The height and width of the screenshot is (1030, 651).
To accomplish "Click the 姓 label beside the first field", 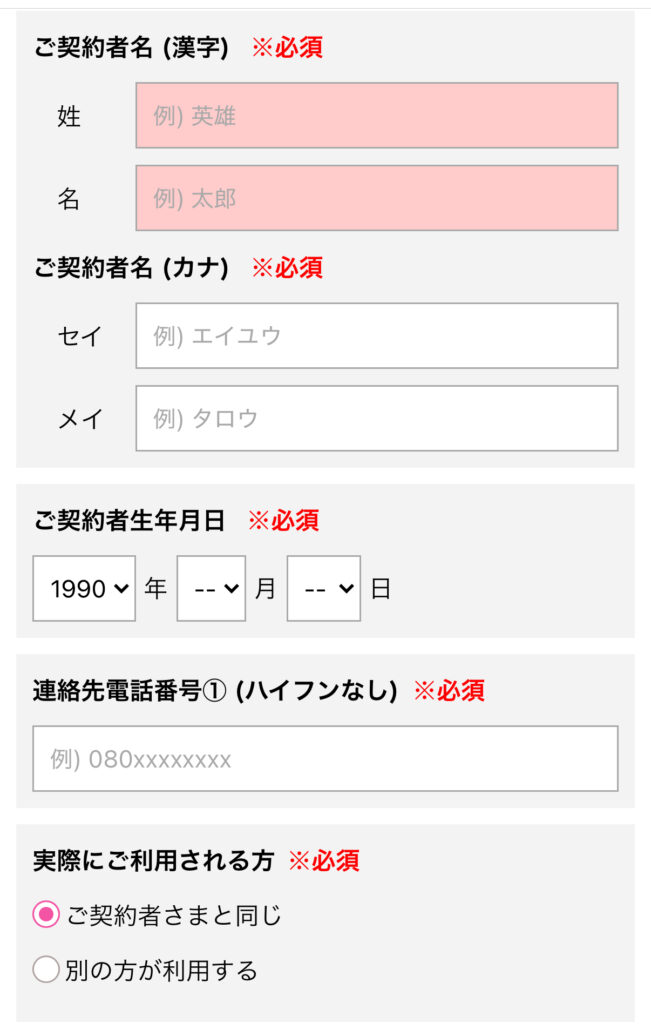I will pos(69,116).
